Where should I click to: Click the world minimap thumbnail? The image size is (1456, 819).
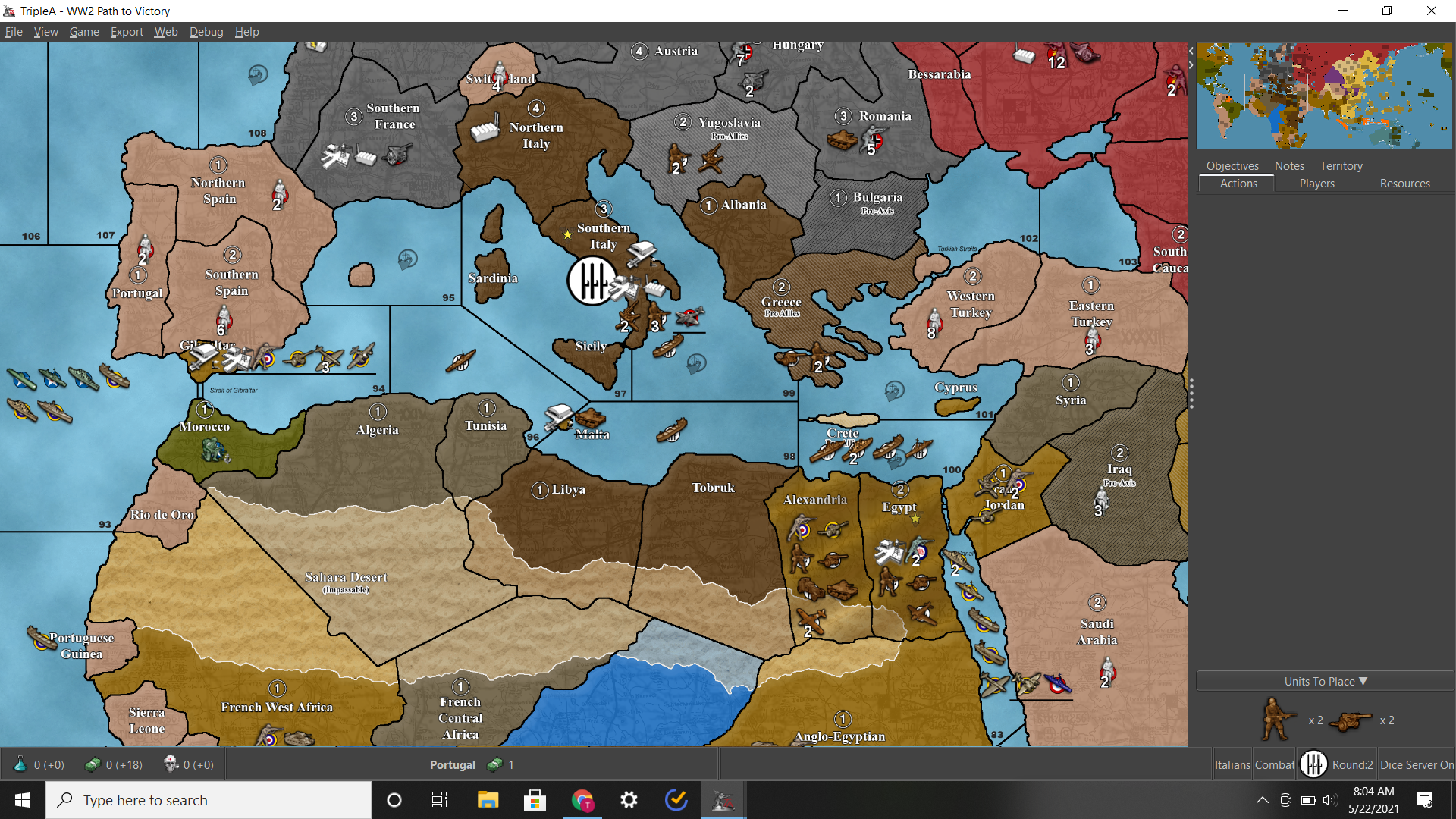1325,96
